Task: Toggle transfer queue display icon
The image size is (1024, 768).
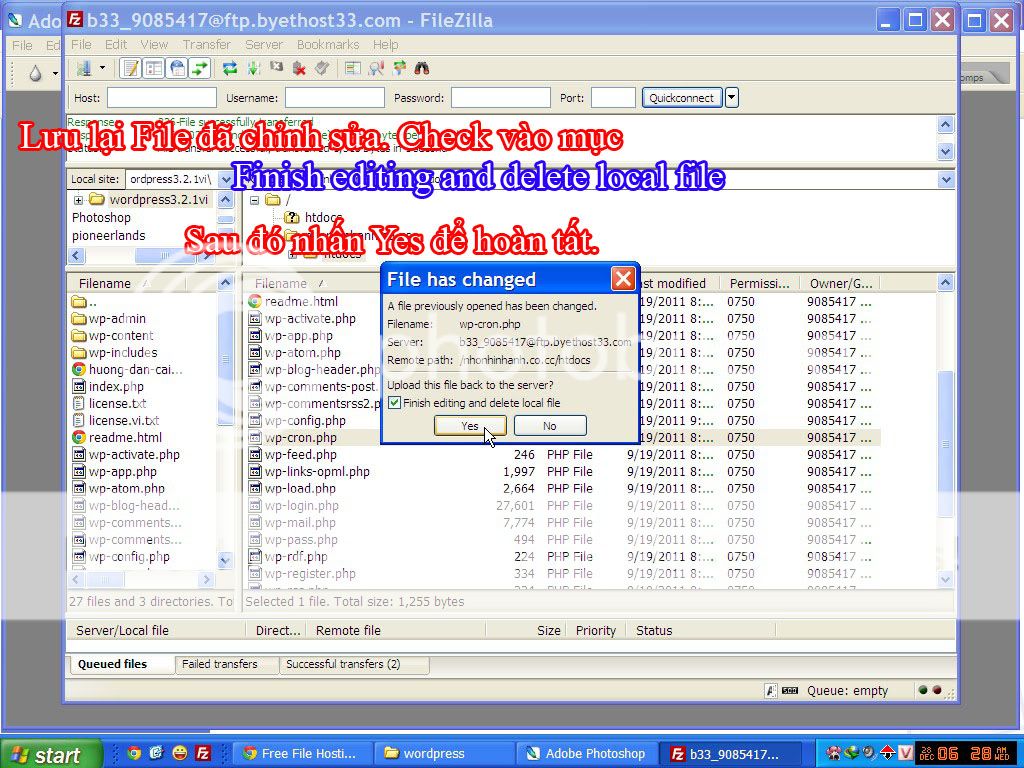Action: [199, 68]
